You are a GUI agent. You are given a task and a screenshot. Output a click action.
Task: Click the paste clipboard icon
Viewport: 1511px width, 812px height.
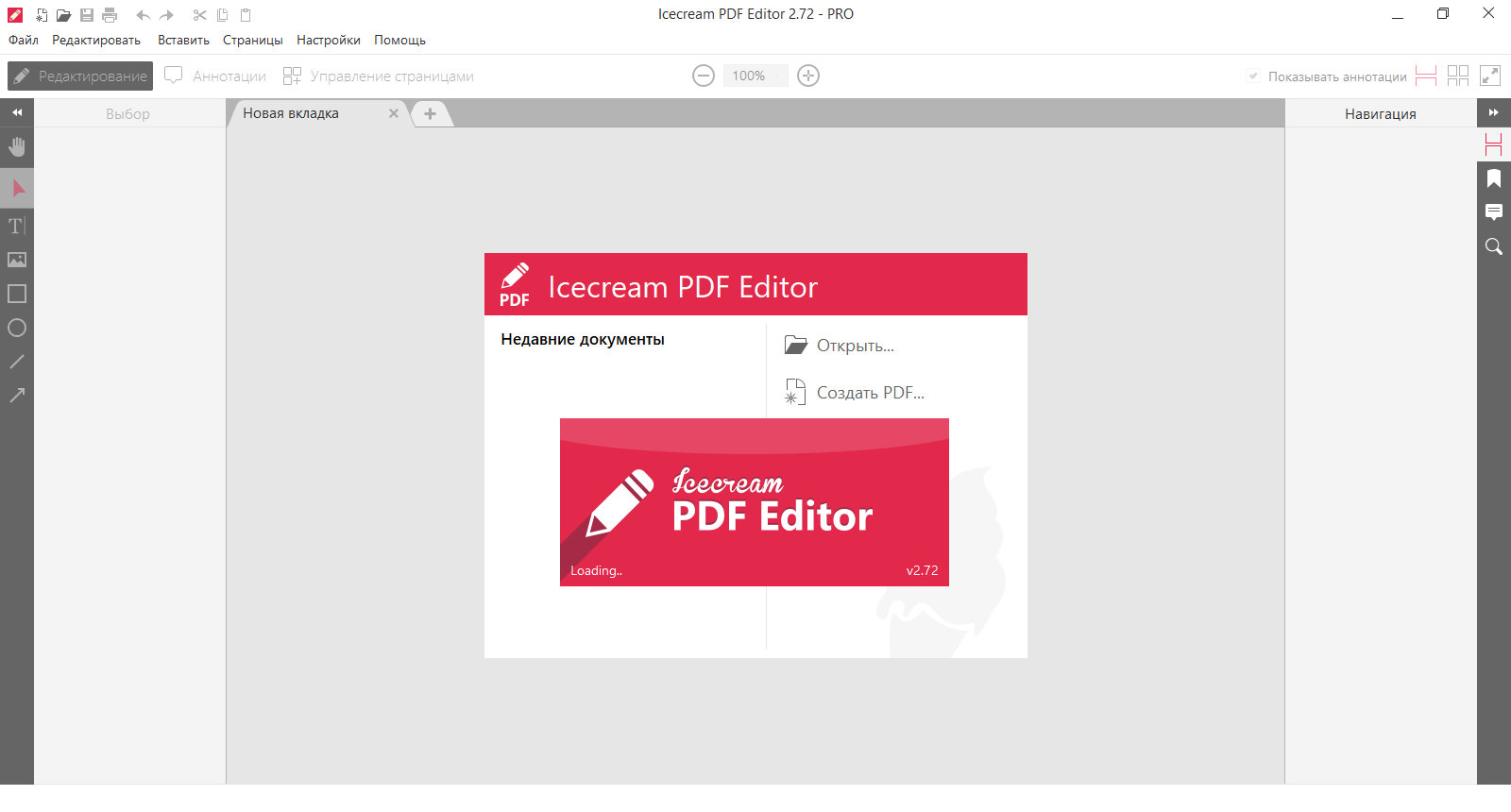pyautogui.click(x=246, y=15)
